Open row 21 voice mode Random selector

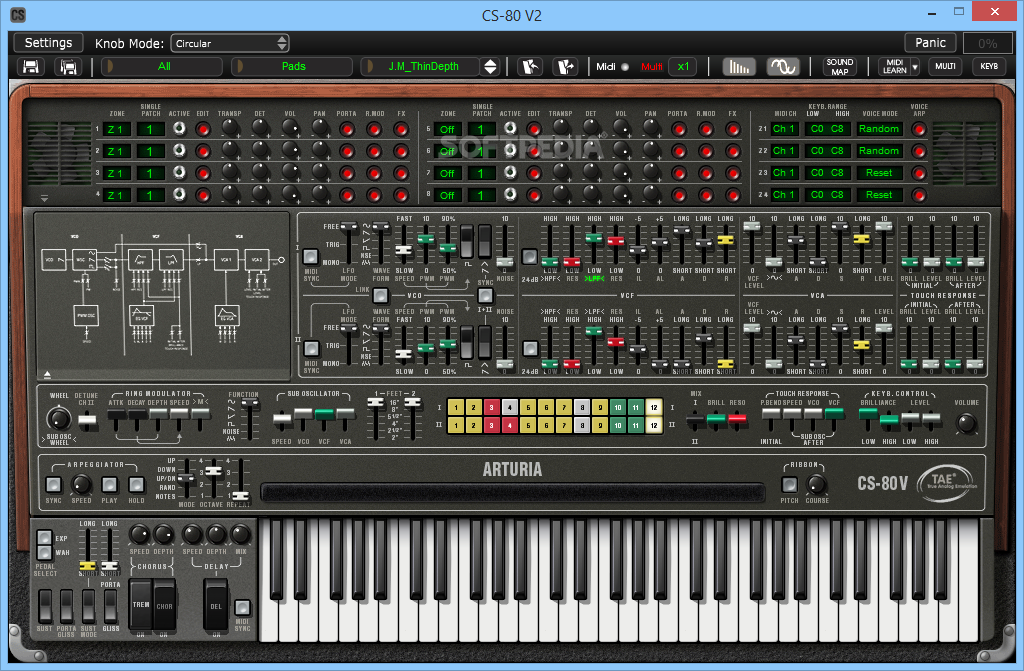pyautogui.click(x=878, y=129)
